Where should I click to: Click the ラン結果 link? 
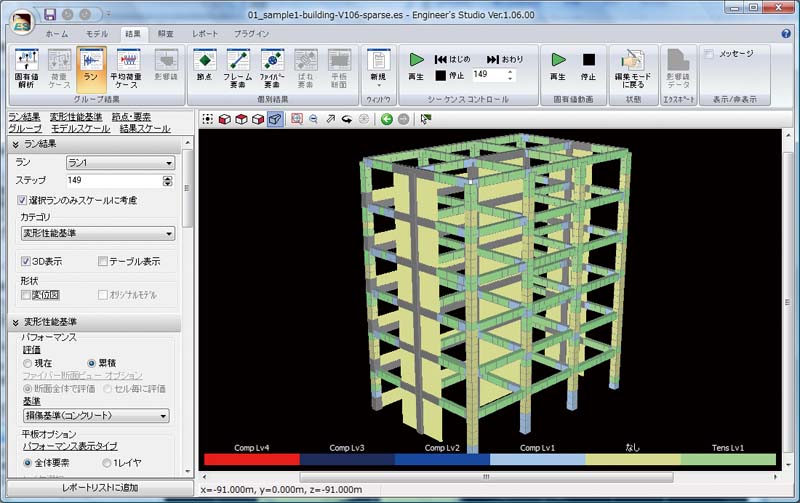[24, 117]
